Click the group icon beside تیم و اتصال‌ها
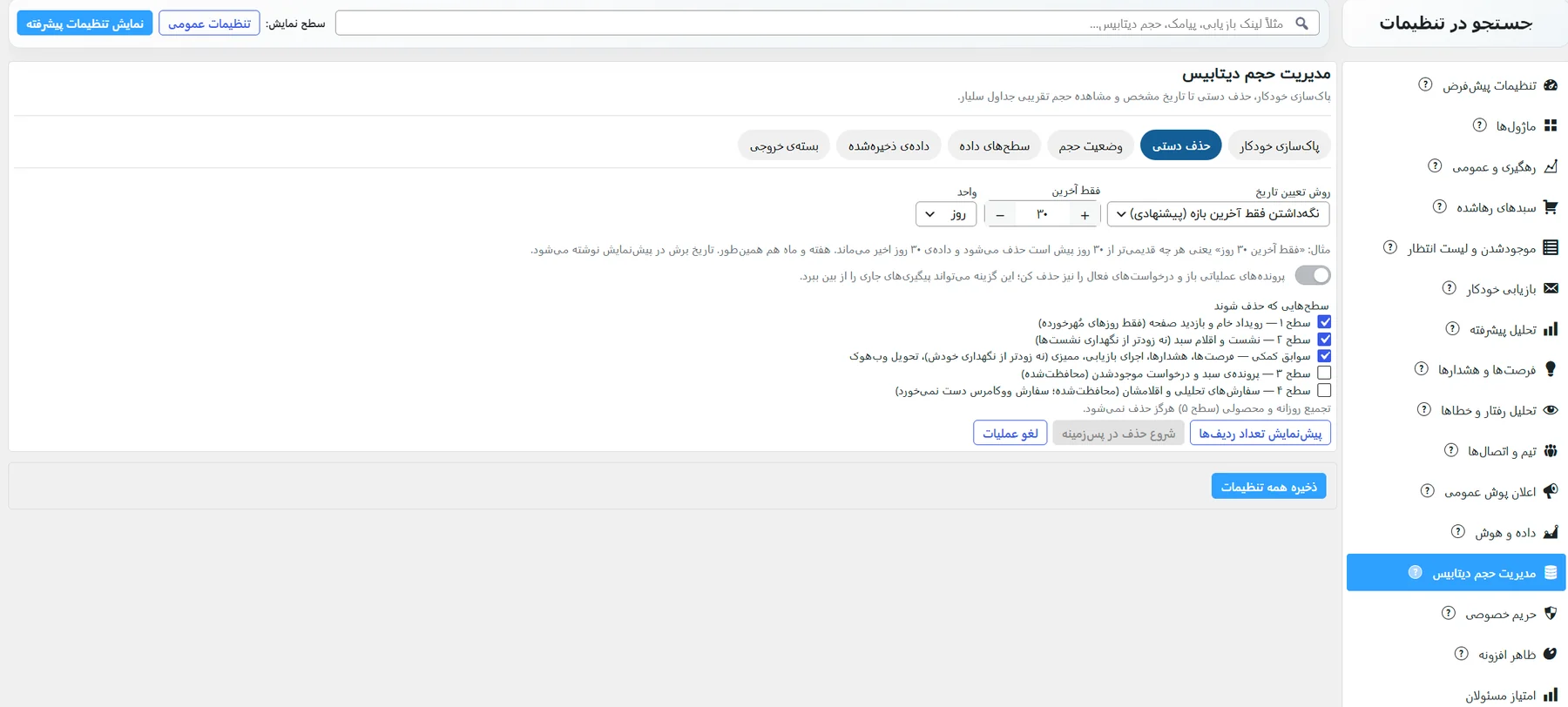 pyautogui.click(x=1551, y=451)
